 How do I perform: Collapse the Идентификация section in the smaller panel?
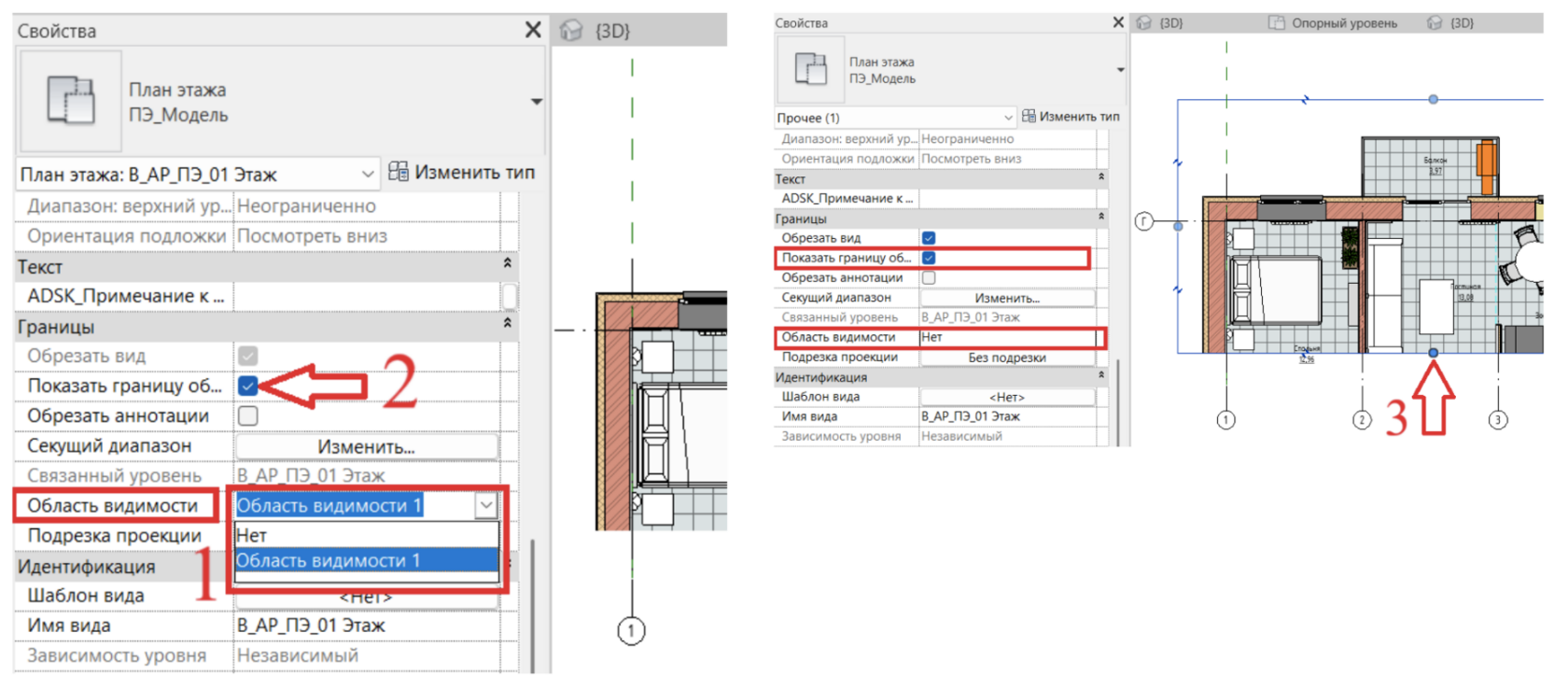pos(1101,376)
